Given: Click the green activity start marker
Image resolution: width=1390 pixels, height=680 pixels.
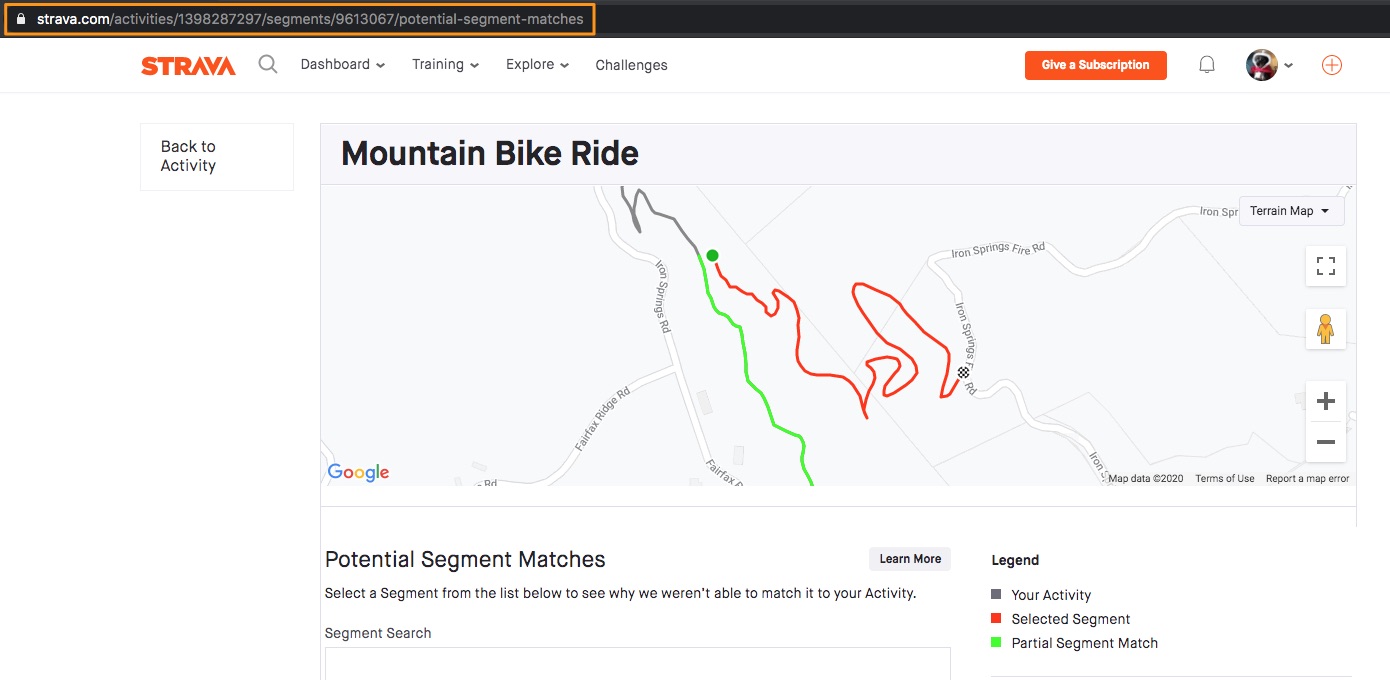Looking at the screenshot, I should click(x=711, y=255).
